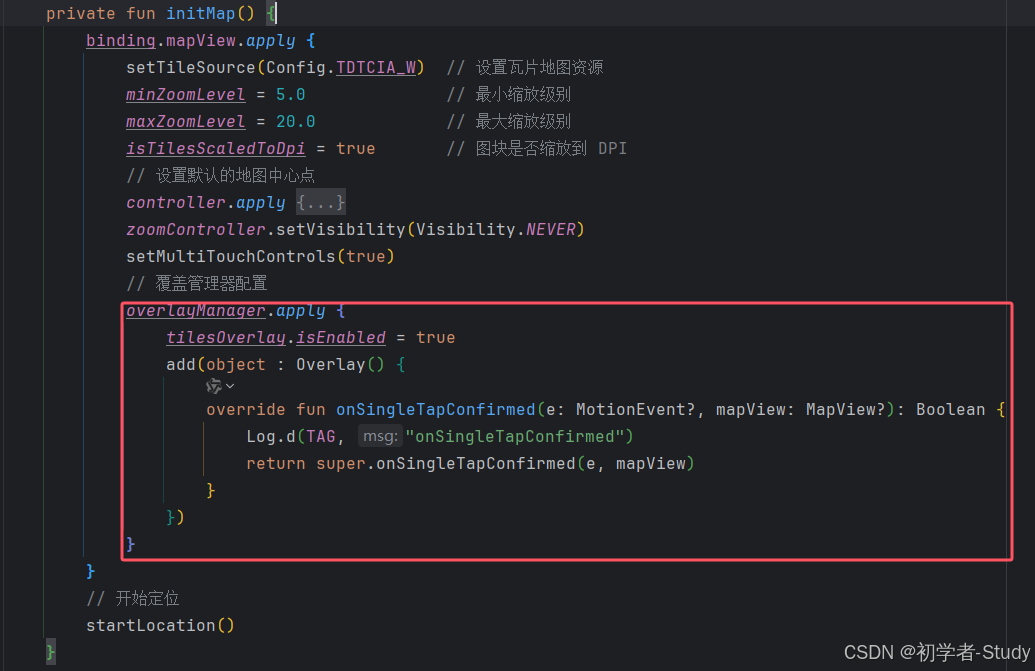
Task: Click the onSingleTapConfirmed override function name
Action: click(x=436, y=409)
